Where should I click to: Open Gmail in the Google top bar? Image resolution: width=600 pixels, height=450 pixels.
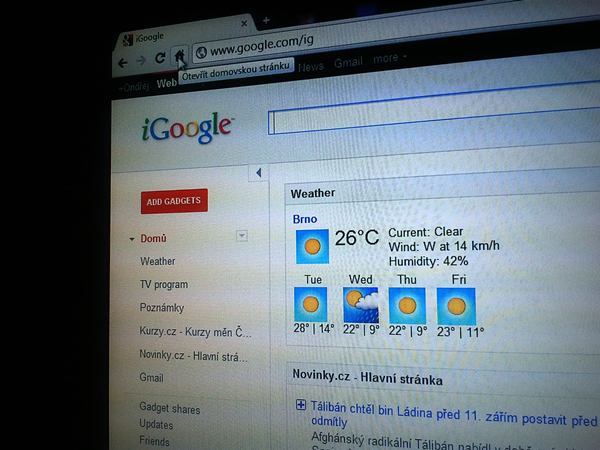click(x=348, y=62)
